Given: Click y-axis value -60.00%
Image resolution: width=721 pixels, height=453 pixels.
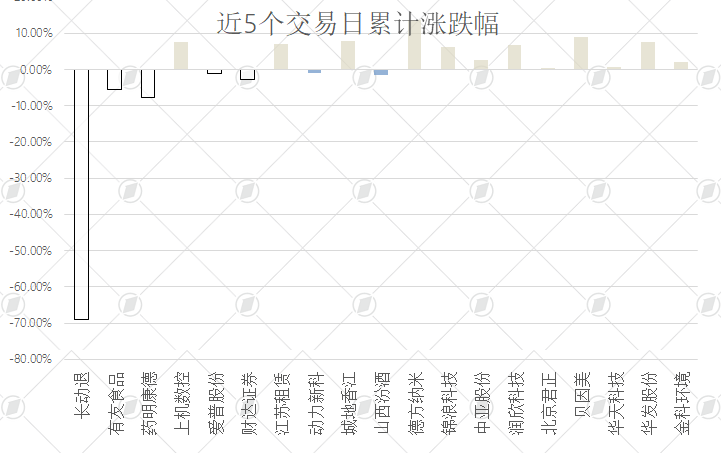Looking at the screenshot, I should click(31, 287).
